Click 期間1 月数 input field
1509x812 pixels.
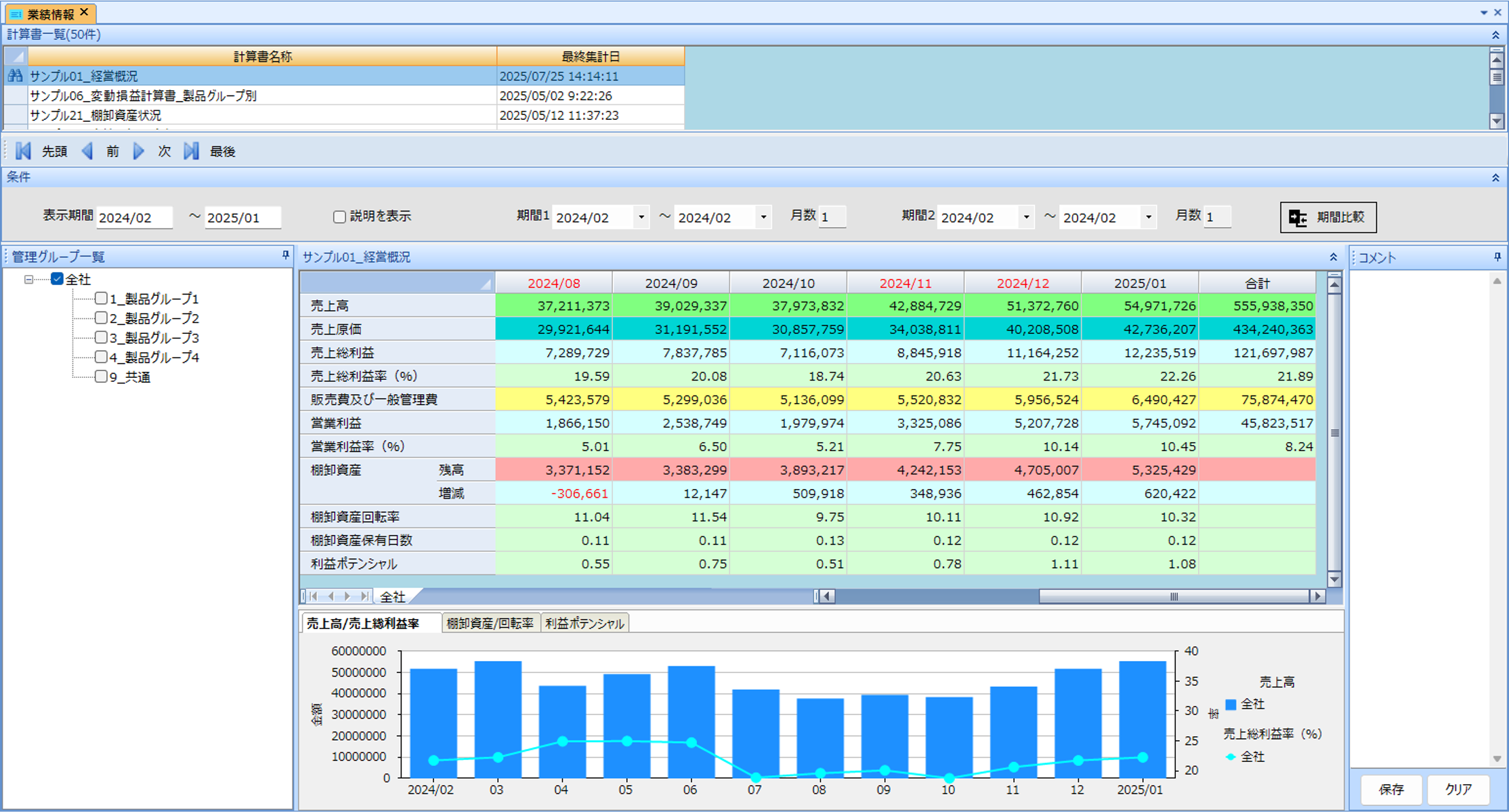pos(832,217)
